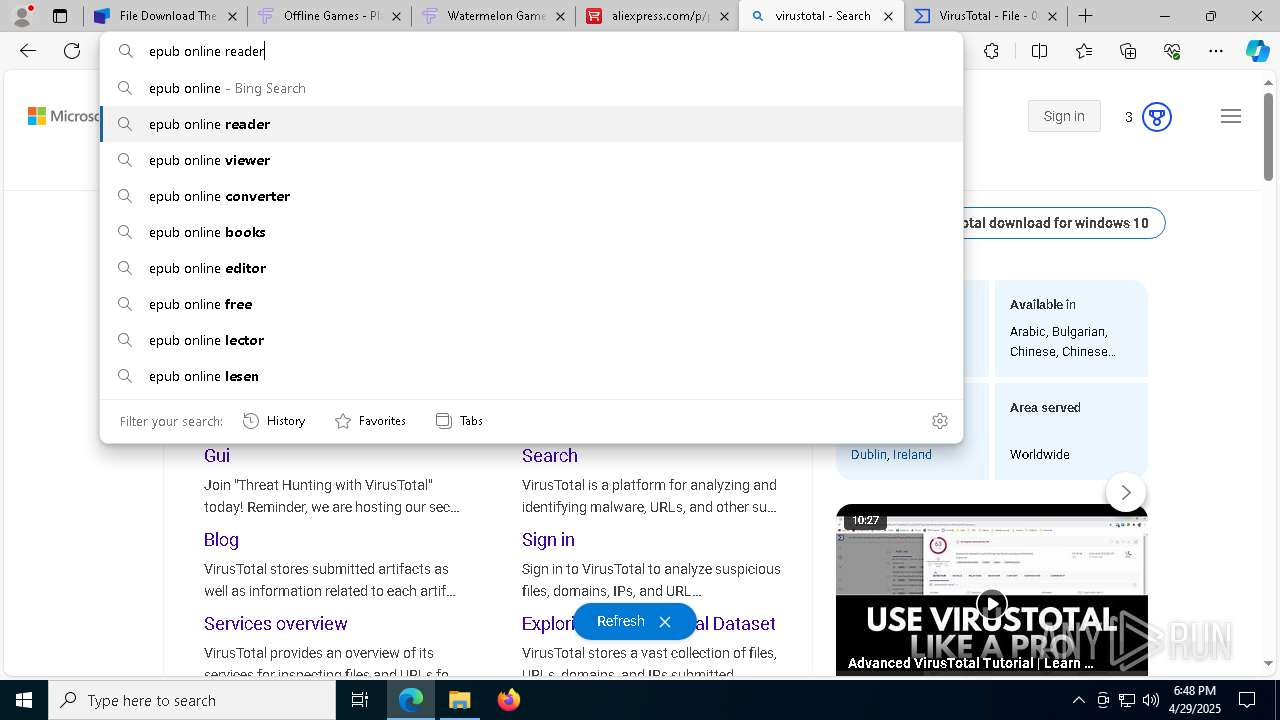Open the Extensions puzzle icon

coord(991,51)
